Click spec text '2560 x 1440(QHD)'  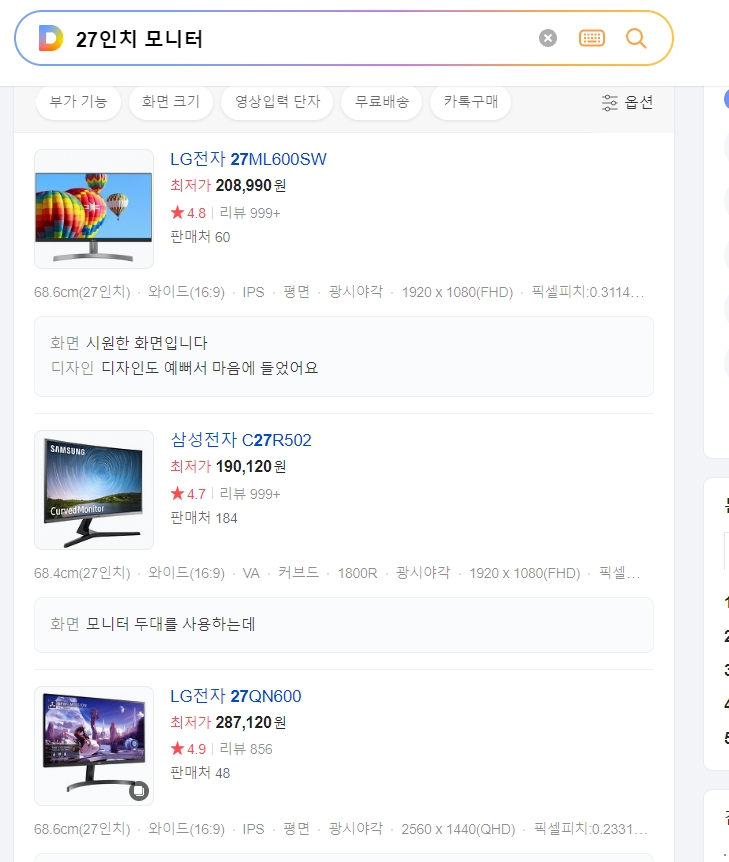459,829
